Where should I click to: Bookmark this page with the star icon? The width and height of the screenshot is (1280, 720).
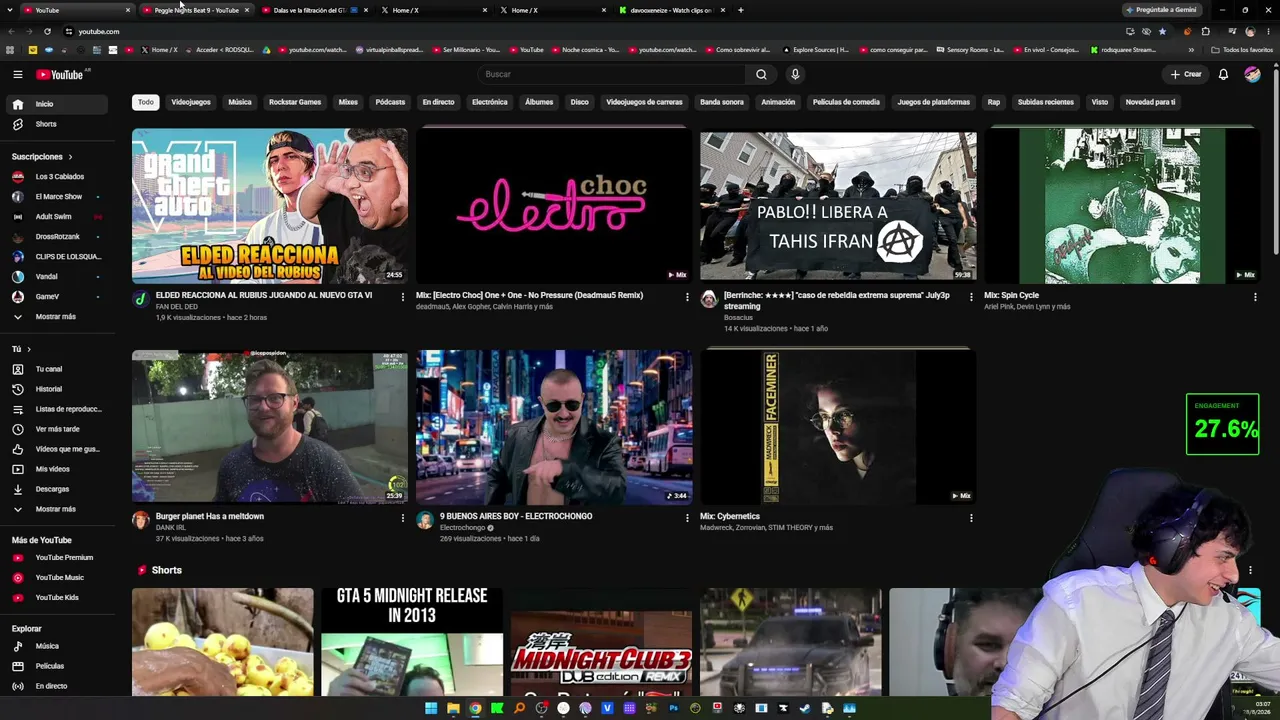[x=1162, y=31]
